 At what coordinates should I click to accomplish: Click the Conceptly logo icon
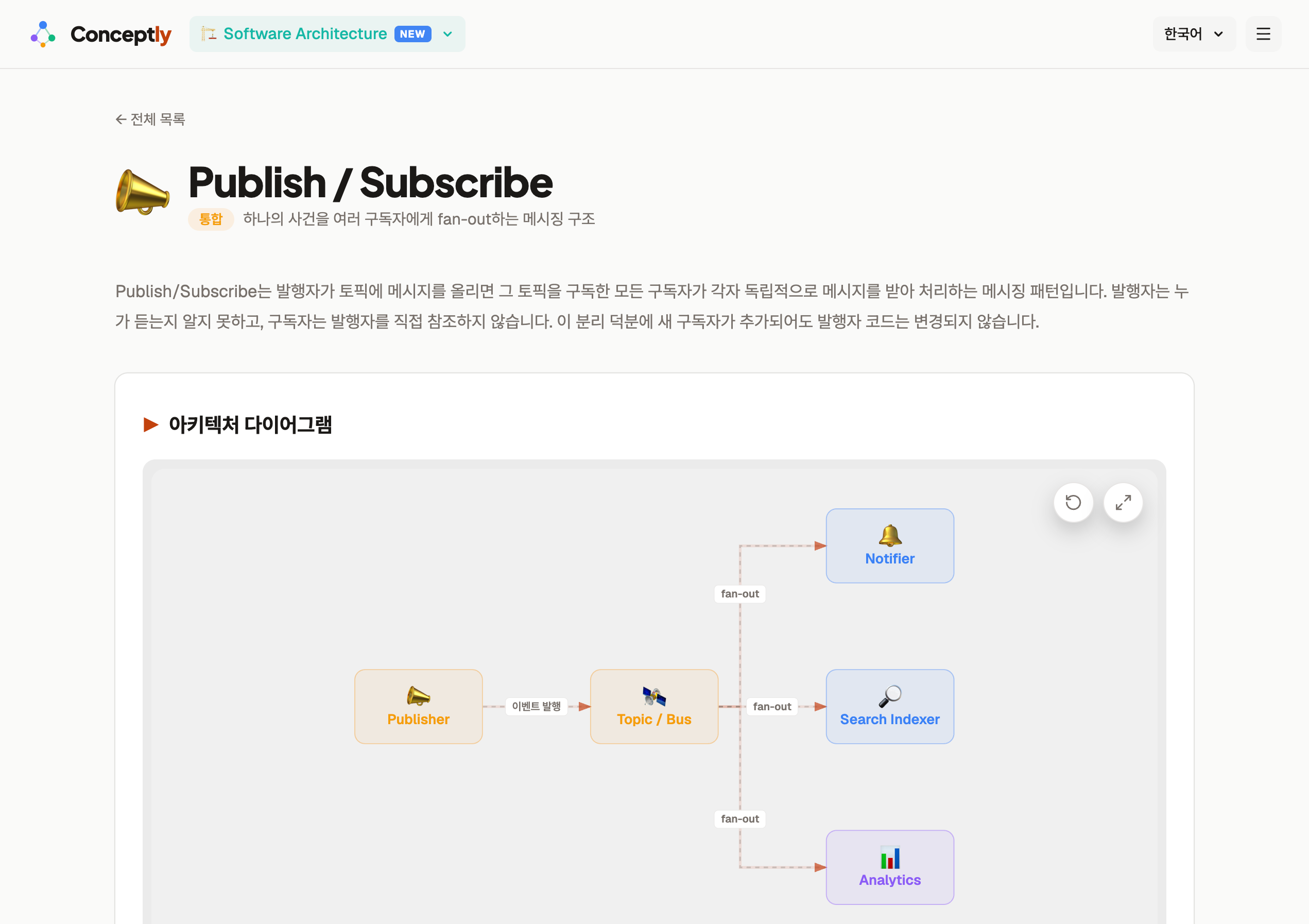43,34
